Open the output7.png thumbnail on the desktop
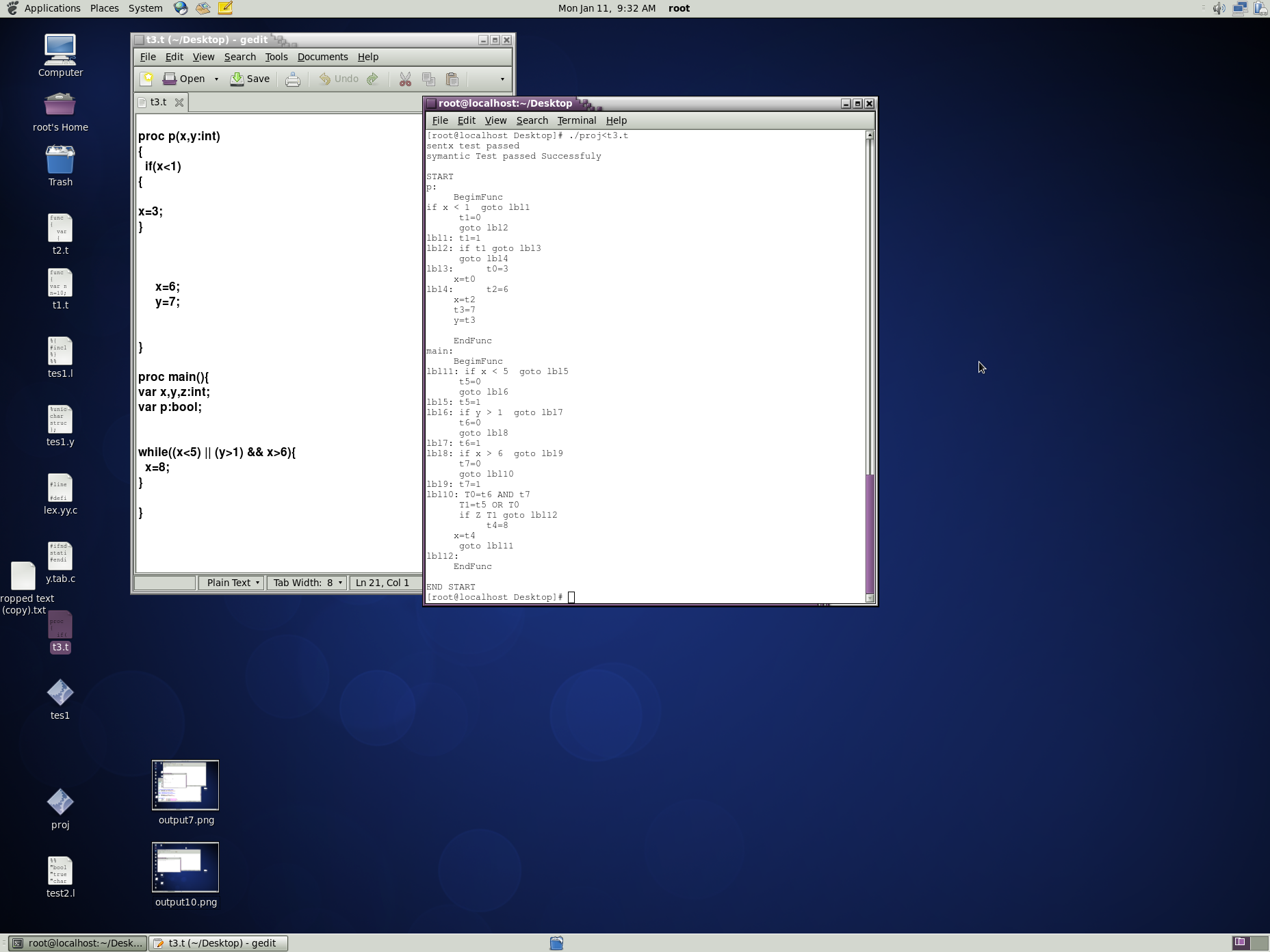This screenshot has width=1270, height=952. pyautogui.click(x=185, y=784)
